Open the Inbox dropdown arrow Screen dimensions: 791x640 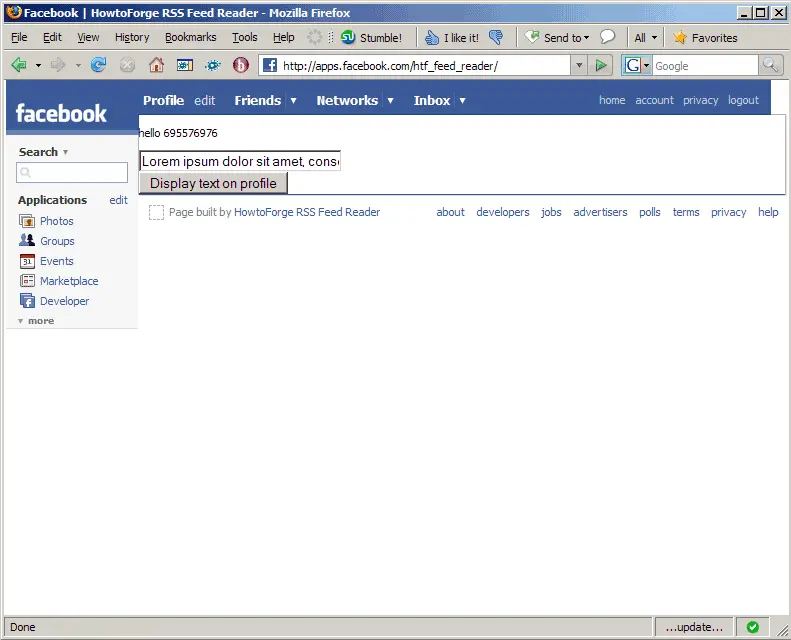[462, 101]
